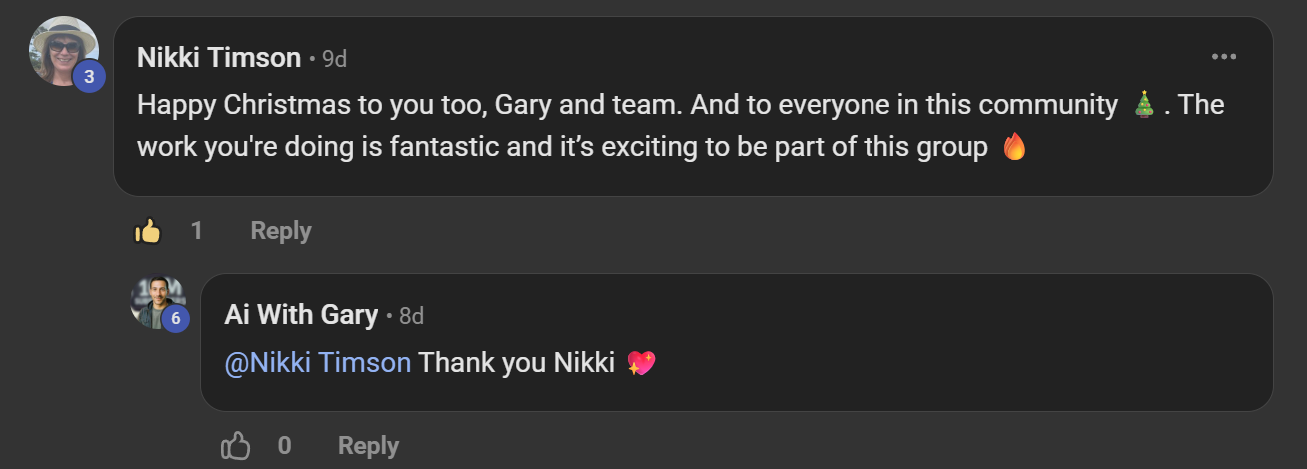Click the sparkling heart emoji in Gary's reply
The width and height of the screenshot is (1307, 469).
[641, 363]
